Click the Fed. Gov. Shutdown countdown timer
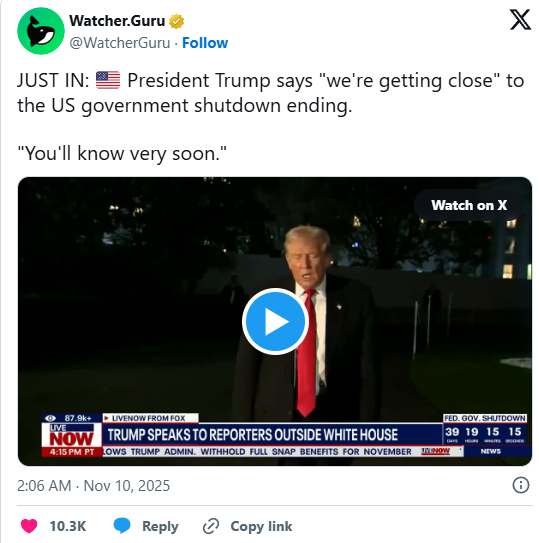 [x=485, y=429]
